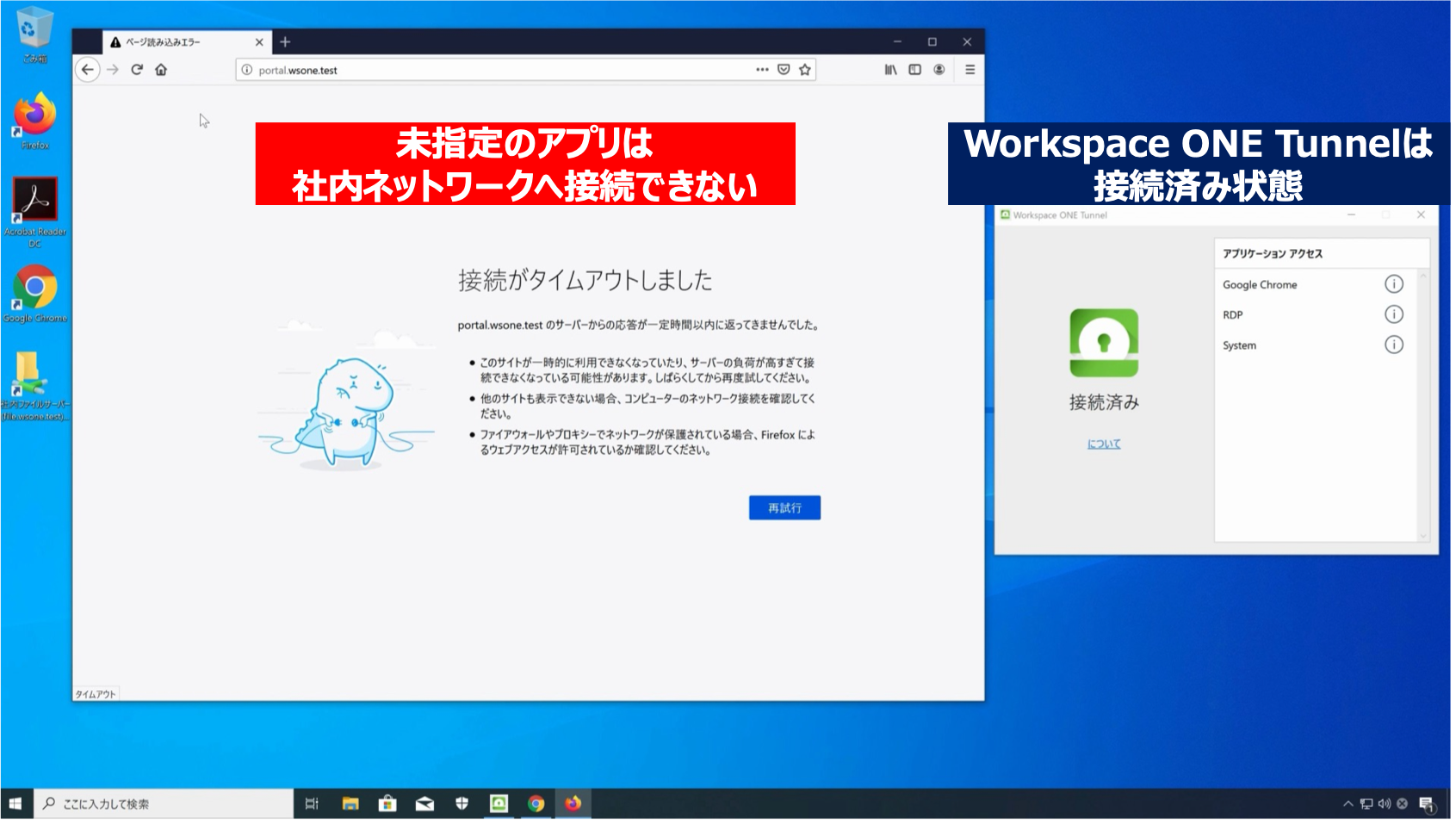Minimize the Firefox window
The image size is (1456, 820).
point(897,41)
